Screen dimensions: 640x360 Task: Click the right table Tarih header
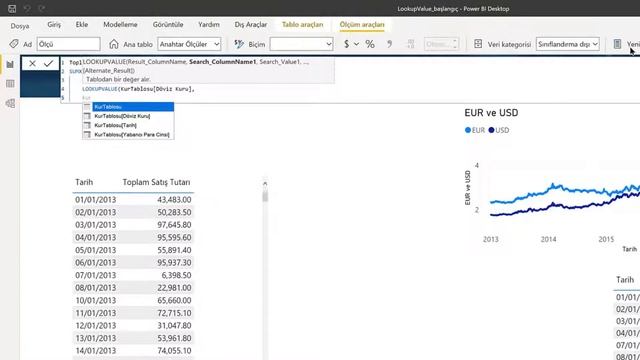tap(625, 280)
